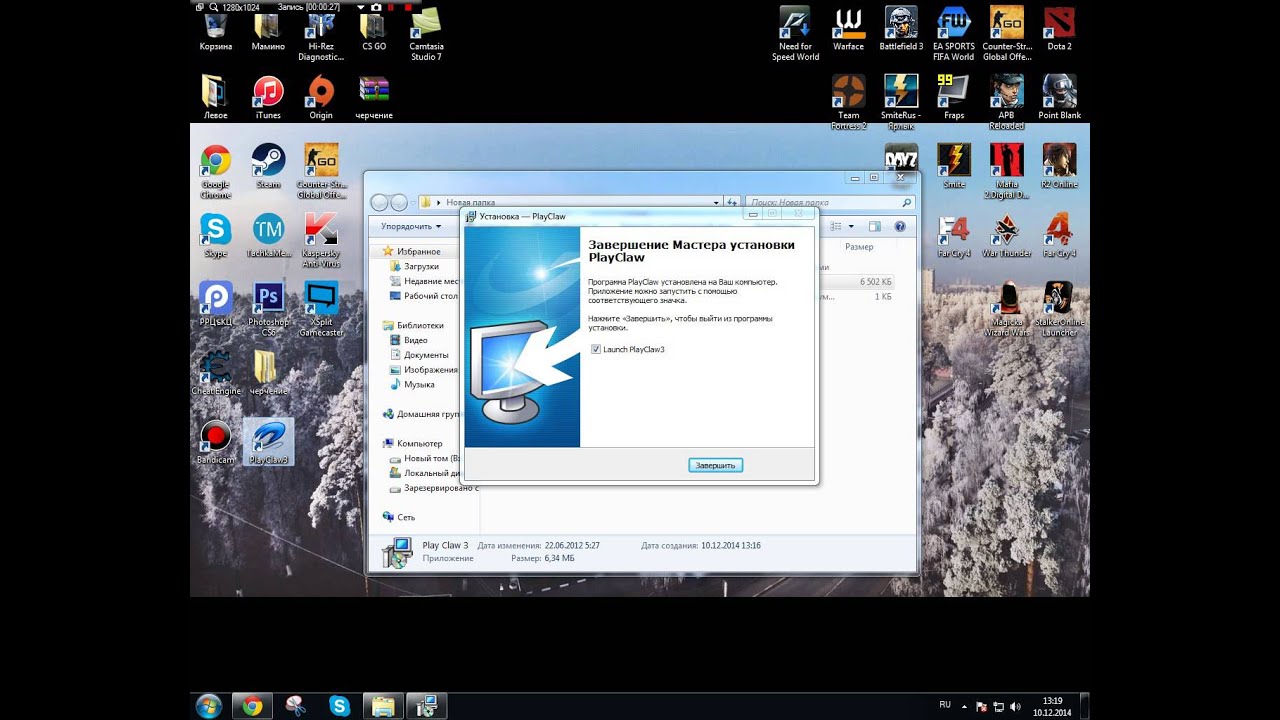Open Недавние места in Explorer sidebar

424,281
